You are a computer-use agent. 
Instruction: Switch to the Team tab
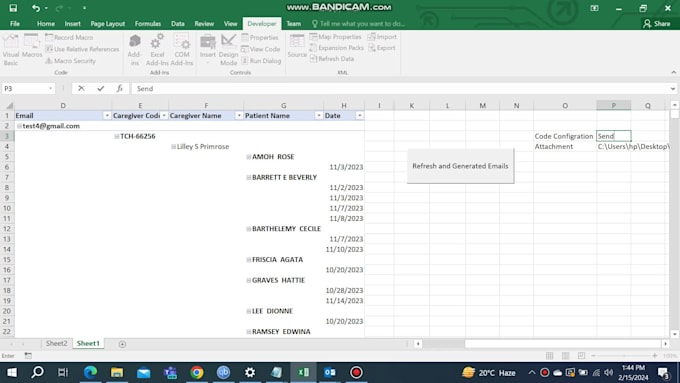coord(293,23)
